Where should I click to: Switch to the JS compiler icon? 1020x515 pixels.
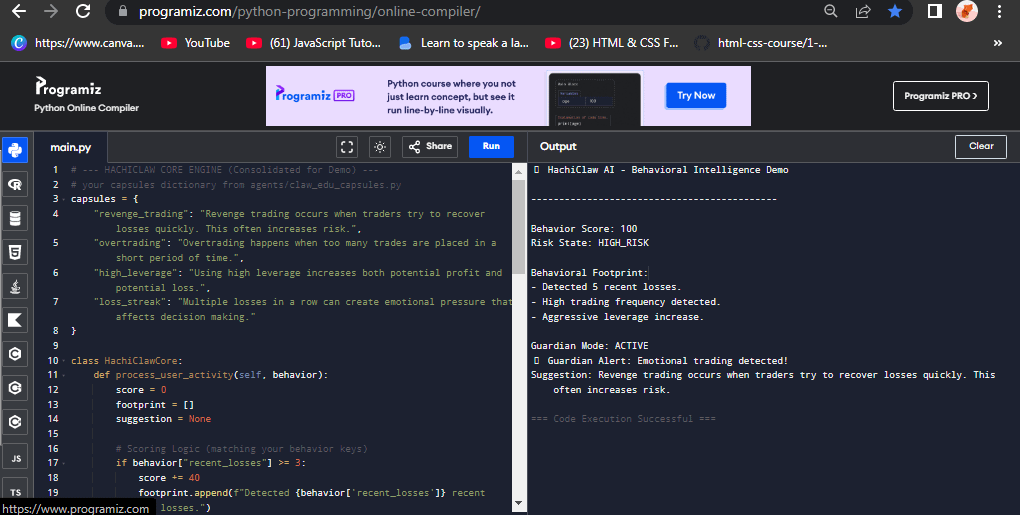coord(15,458)
